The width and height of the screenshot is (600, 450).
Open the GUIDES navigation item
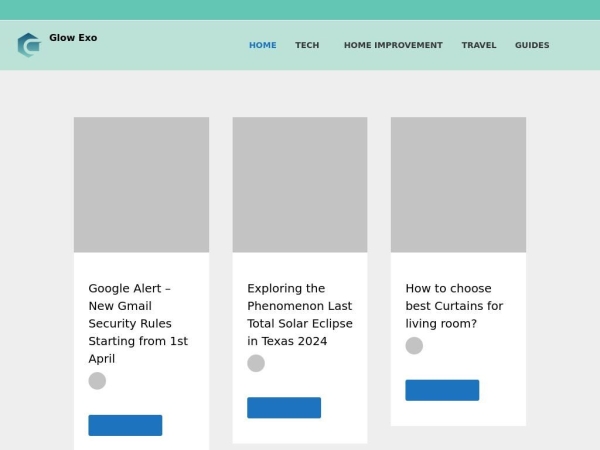coord(532,45)
